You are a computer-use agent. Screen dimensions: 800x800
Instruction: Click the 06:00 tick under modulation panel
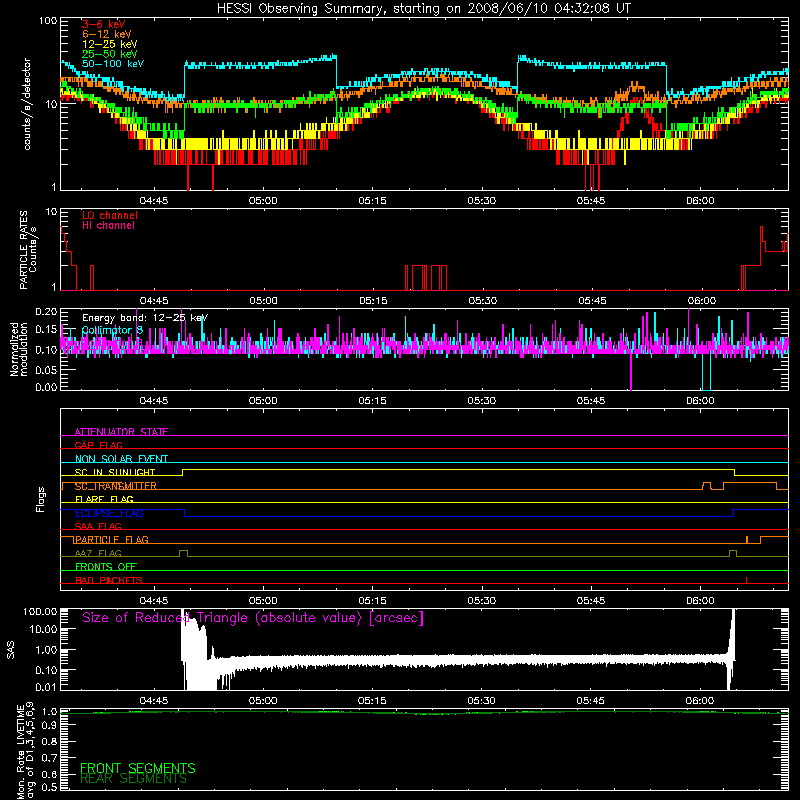[700, 401]
